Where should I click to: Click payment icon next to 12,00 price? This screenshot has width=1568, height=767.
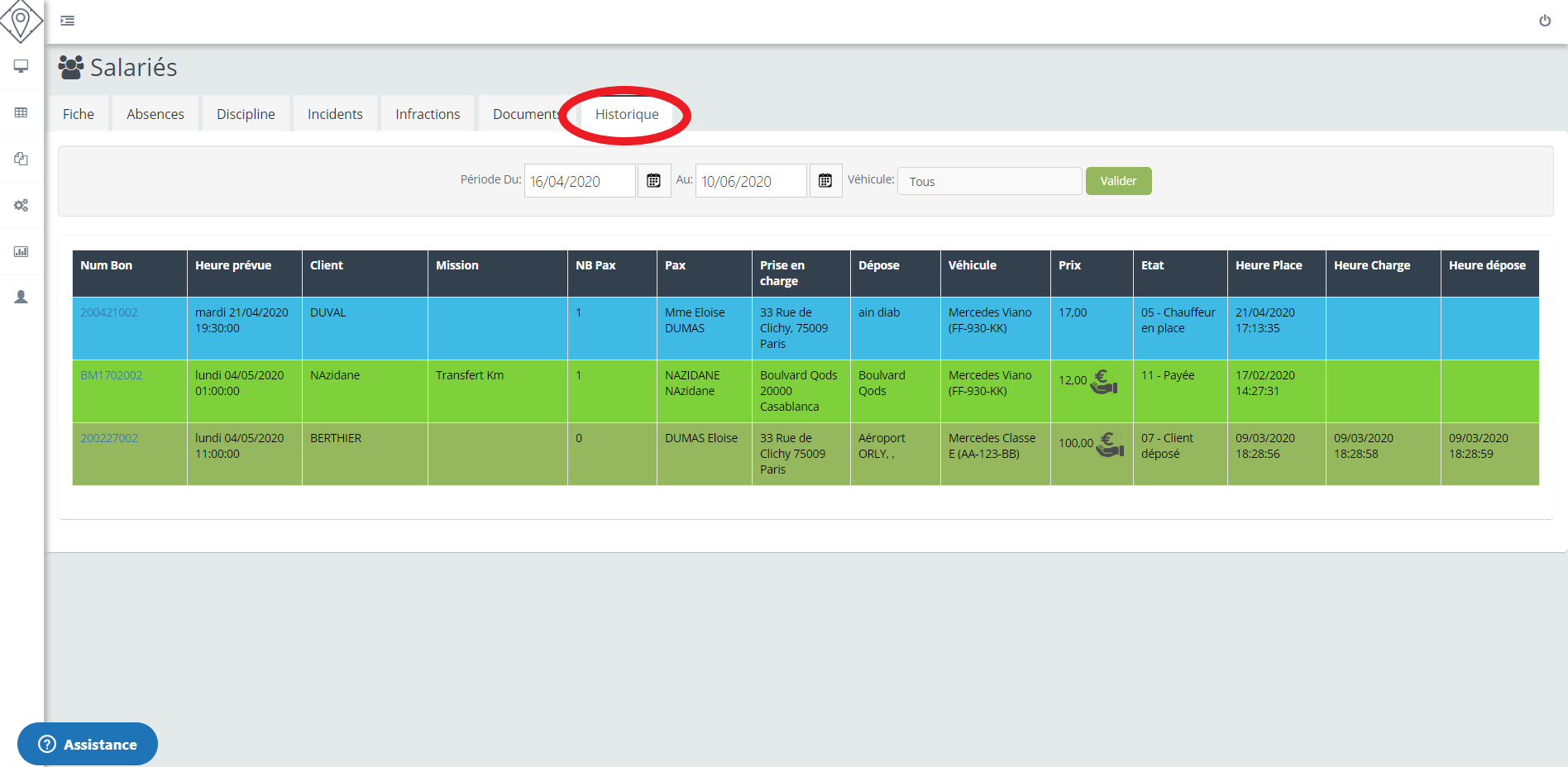[x=1104, y=382]
